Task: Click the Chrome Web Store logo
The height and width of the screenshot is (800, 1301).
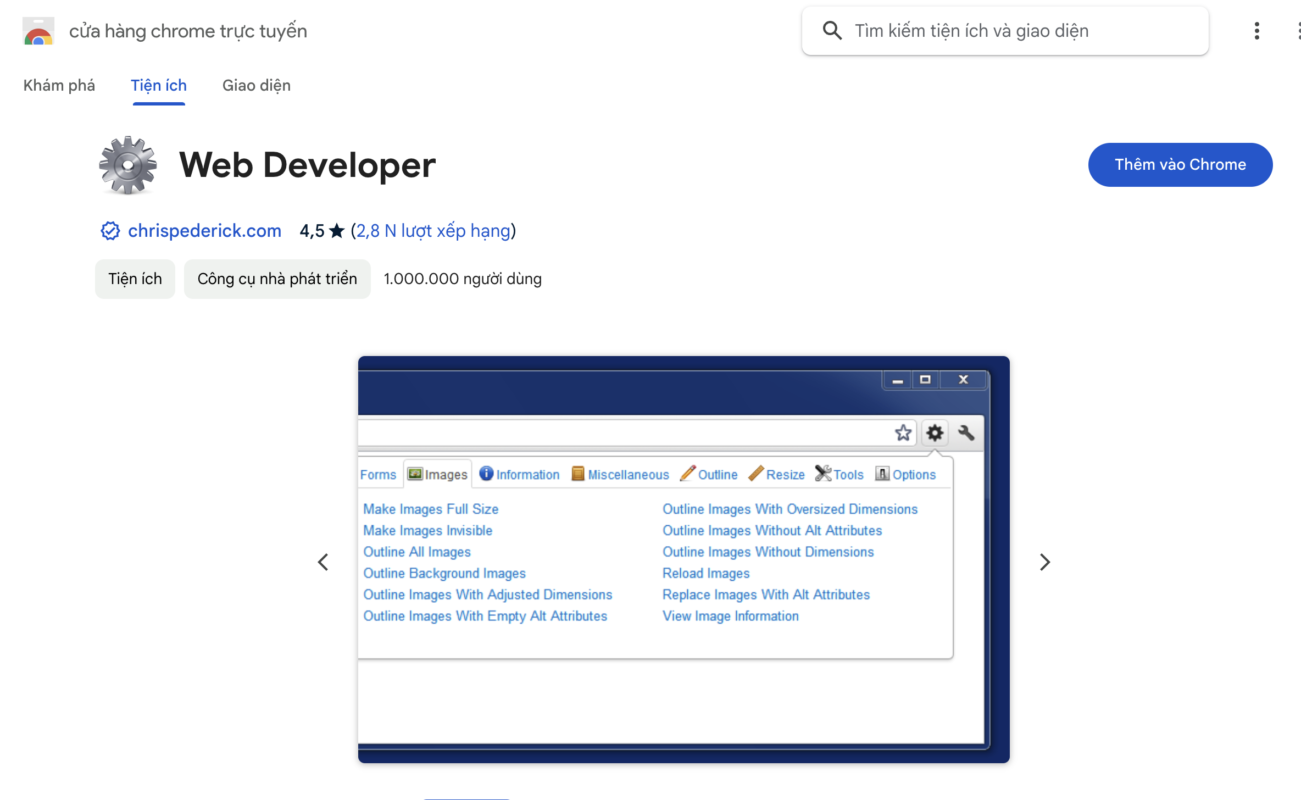Action: click(38, 32)
